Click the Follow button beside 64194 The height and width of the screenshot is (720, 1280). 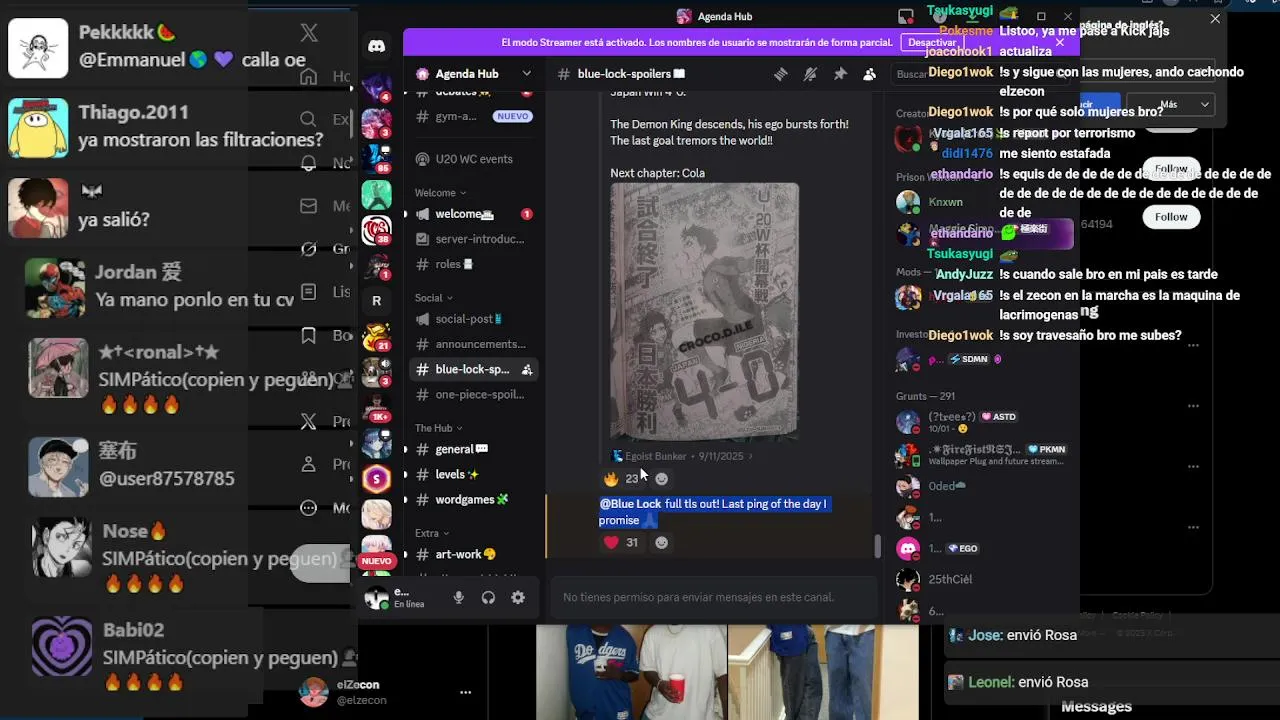(x=1171, y=217)
